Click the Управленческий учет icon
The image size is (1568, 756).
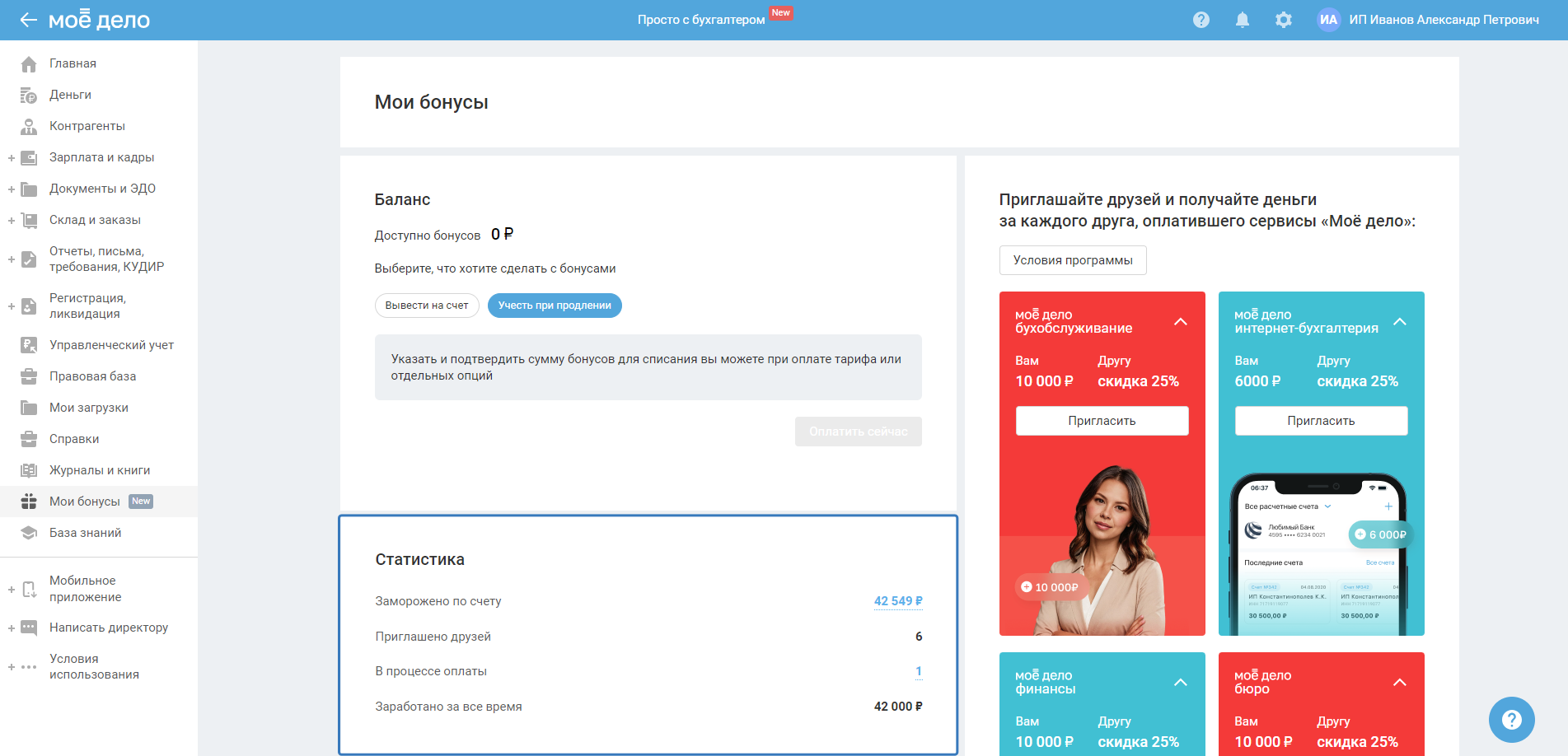pos(29,345)
